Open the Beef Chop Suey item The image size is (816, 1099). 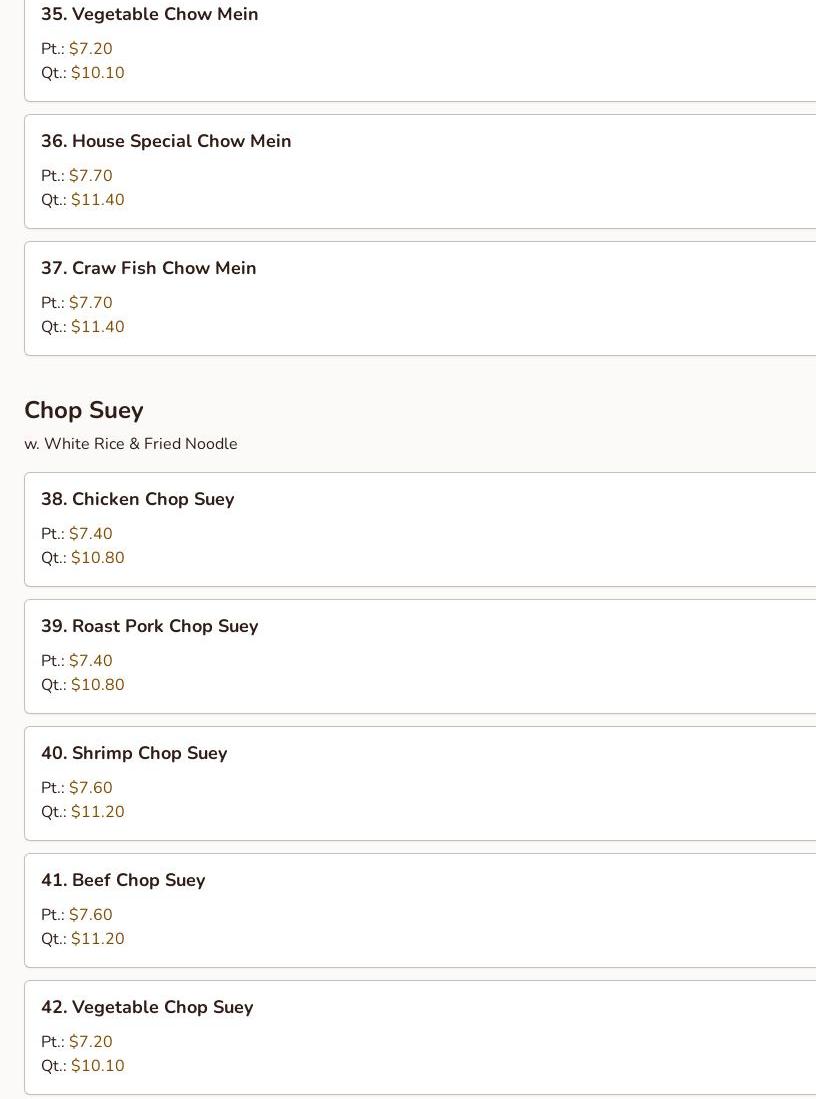(123, 880)
